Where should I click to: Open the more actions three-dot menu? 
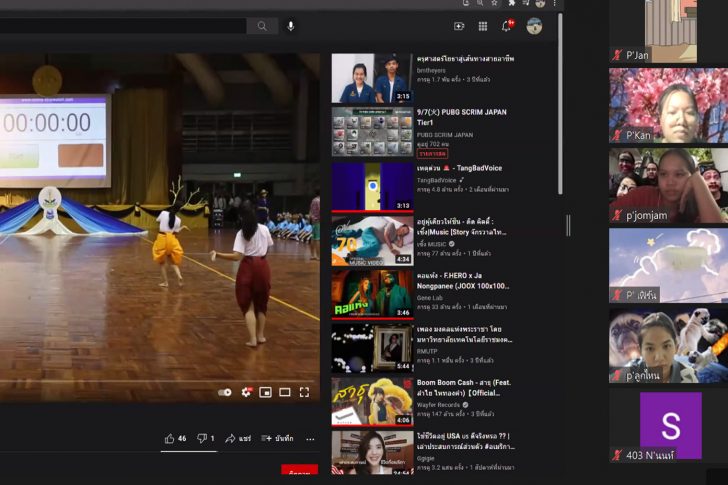pos(310,438)
